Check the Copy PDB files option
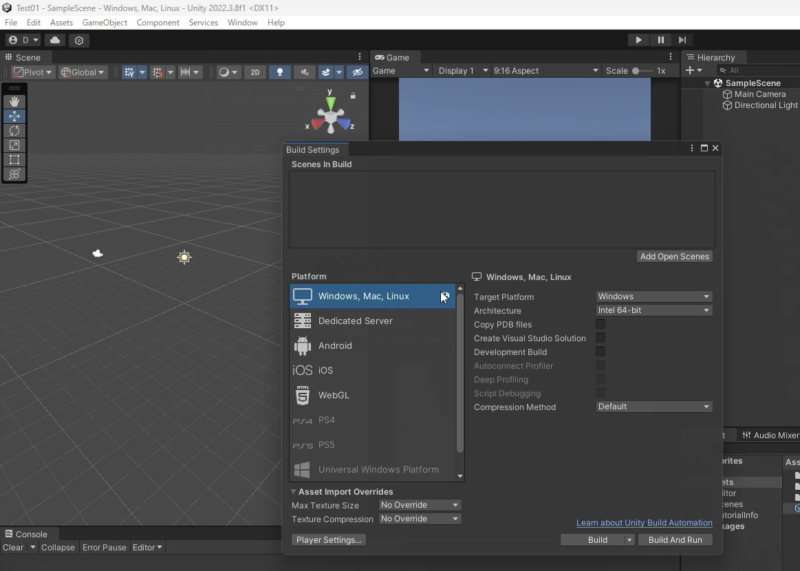The width and height of the screenshot is (800, 571). point(601,324)
